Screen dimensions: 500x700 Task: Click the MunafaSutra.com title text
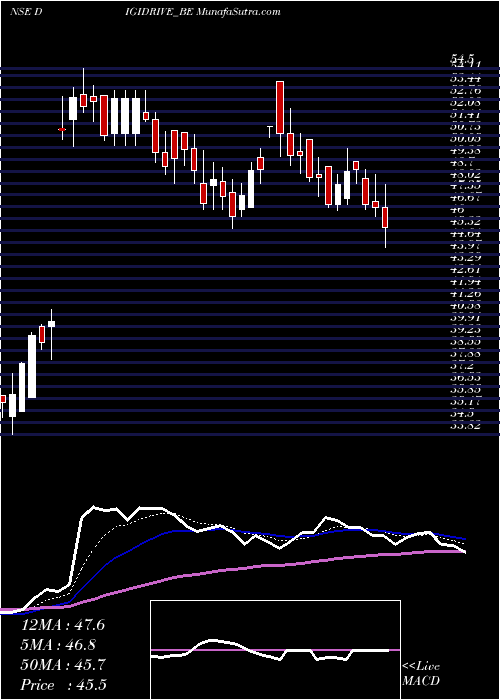point(238,12)
